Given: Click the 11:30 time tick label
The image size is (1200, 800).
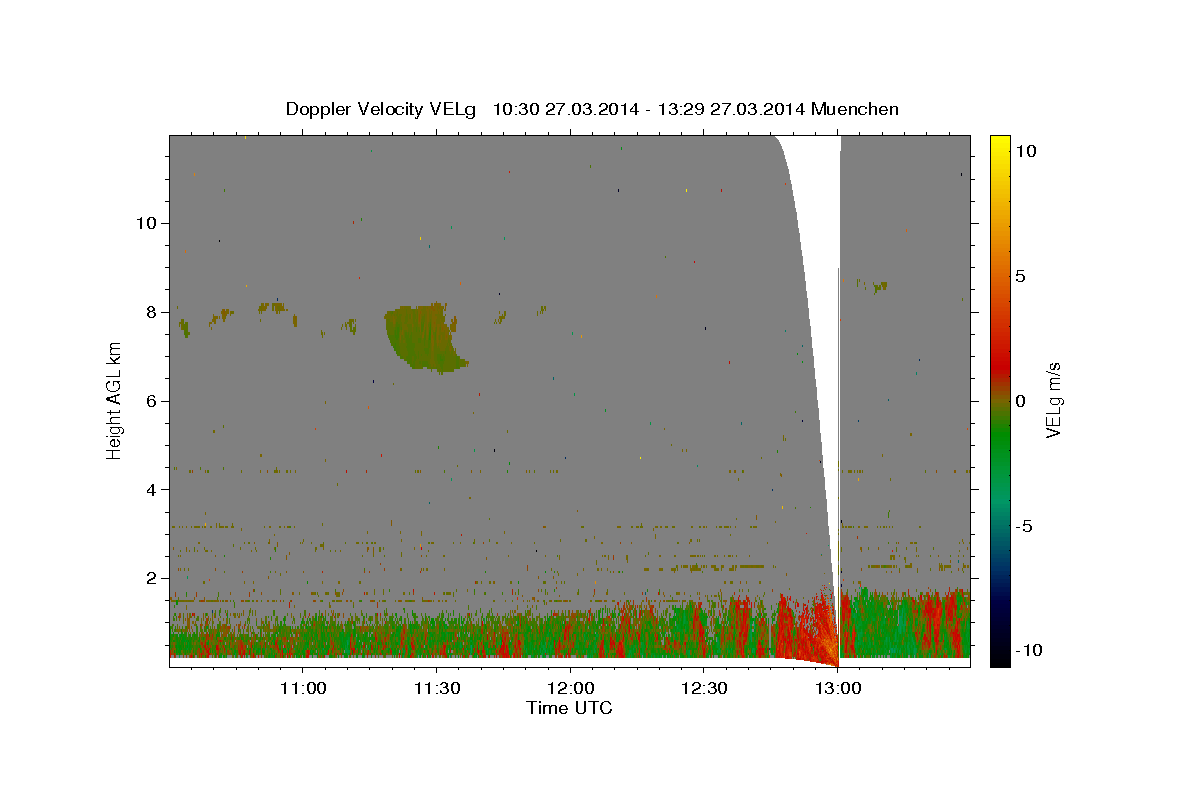Looking at the screenshot, I should [x=436, y=688].
